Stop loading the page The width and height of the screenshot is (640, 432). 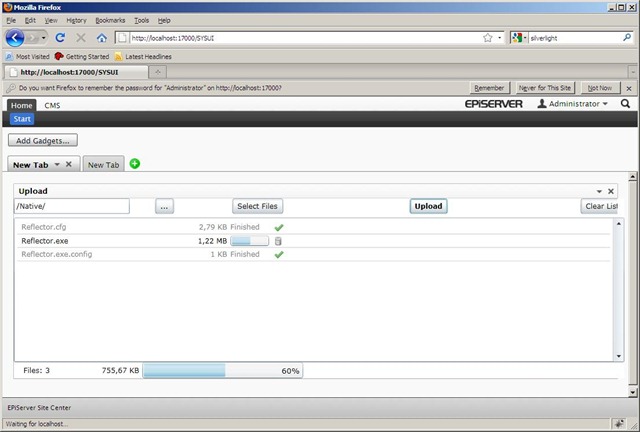click(81, 38)
